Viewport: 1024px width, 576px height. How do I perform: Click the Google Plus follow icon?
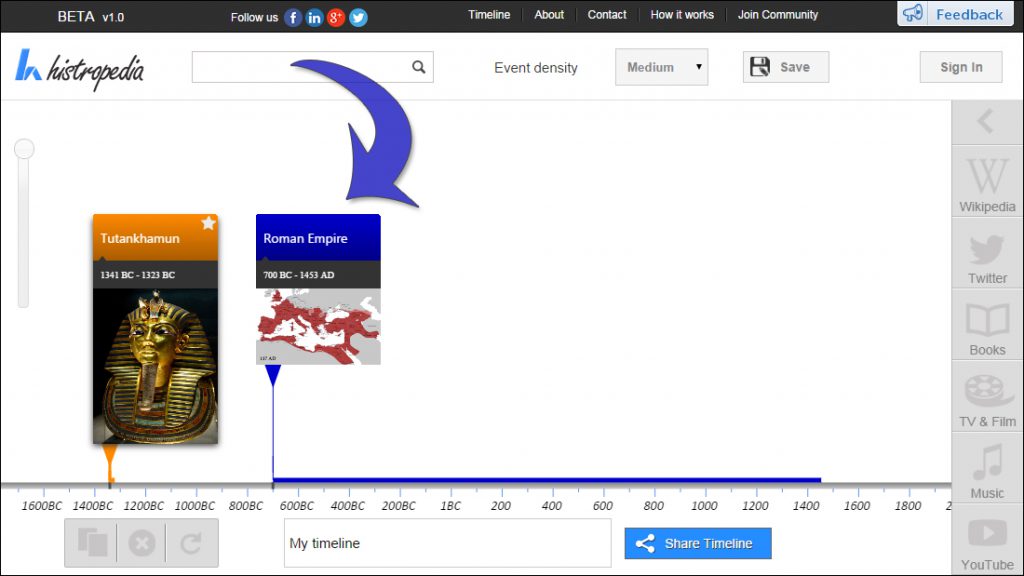[336, 17]
